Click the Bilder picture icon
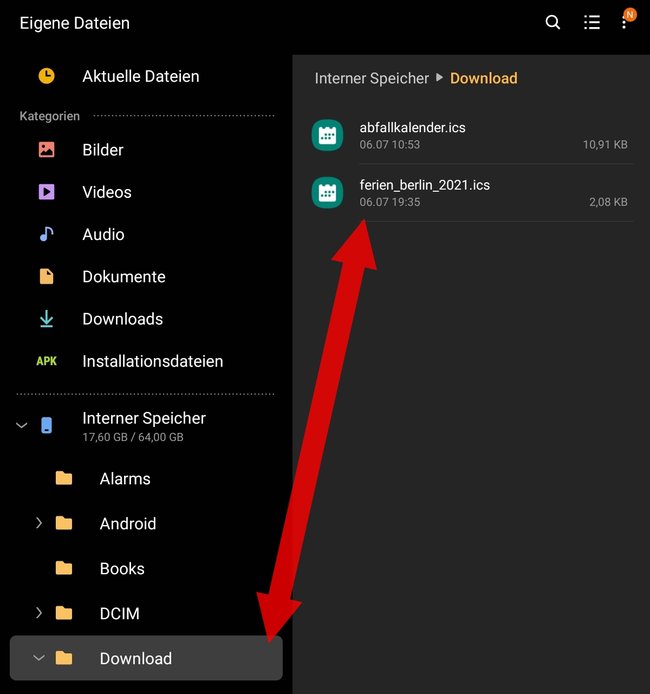This screenshot has height=694, width=650. coord(46,150)
